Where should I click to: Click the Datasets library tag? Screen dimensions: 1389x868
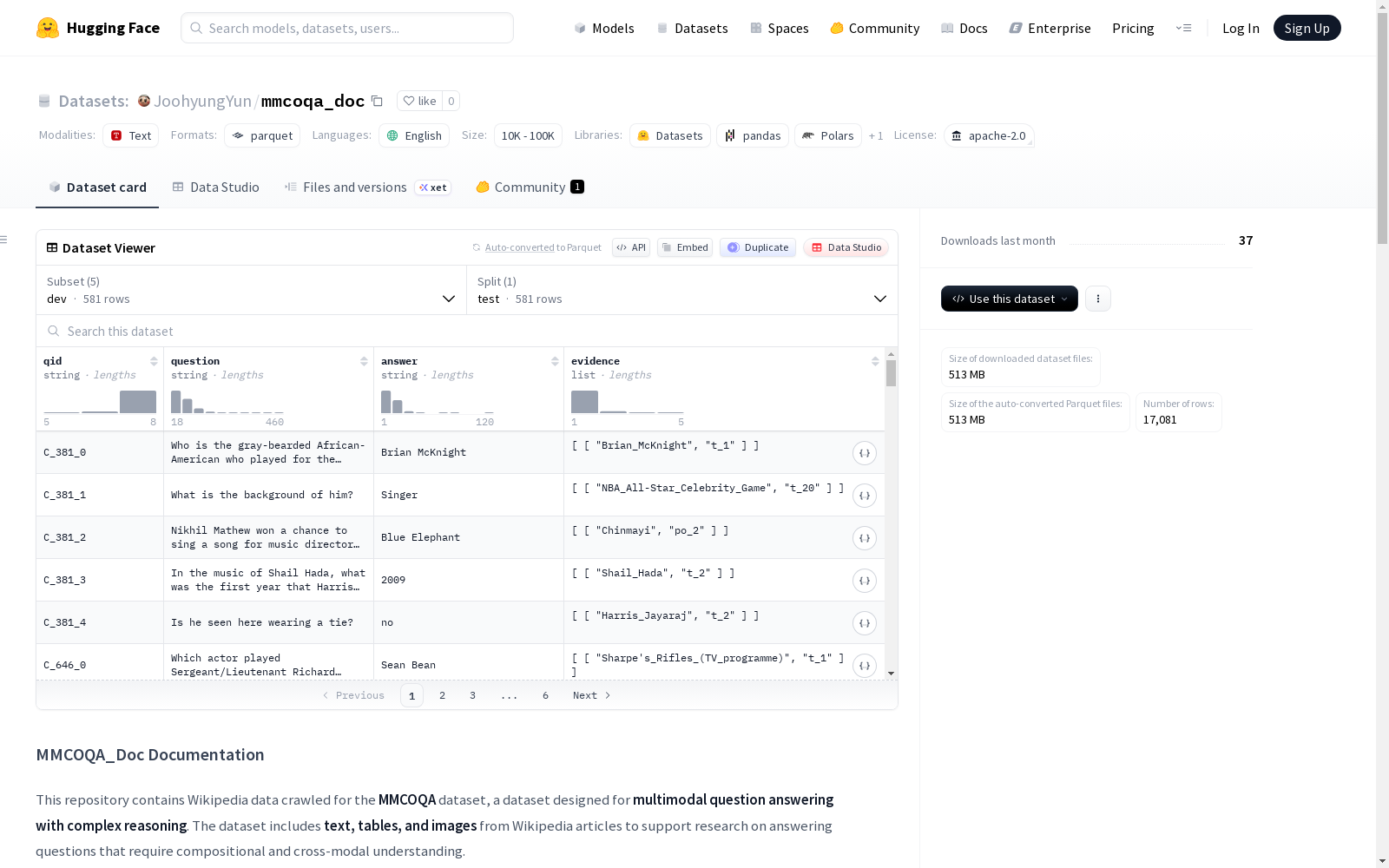coord(670,135)
